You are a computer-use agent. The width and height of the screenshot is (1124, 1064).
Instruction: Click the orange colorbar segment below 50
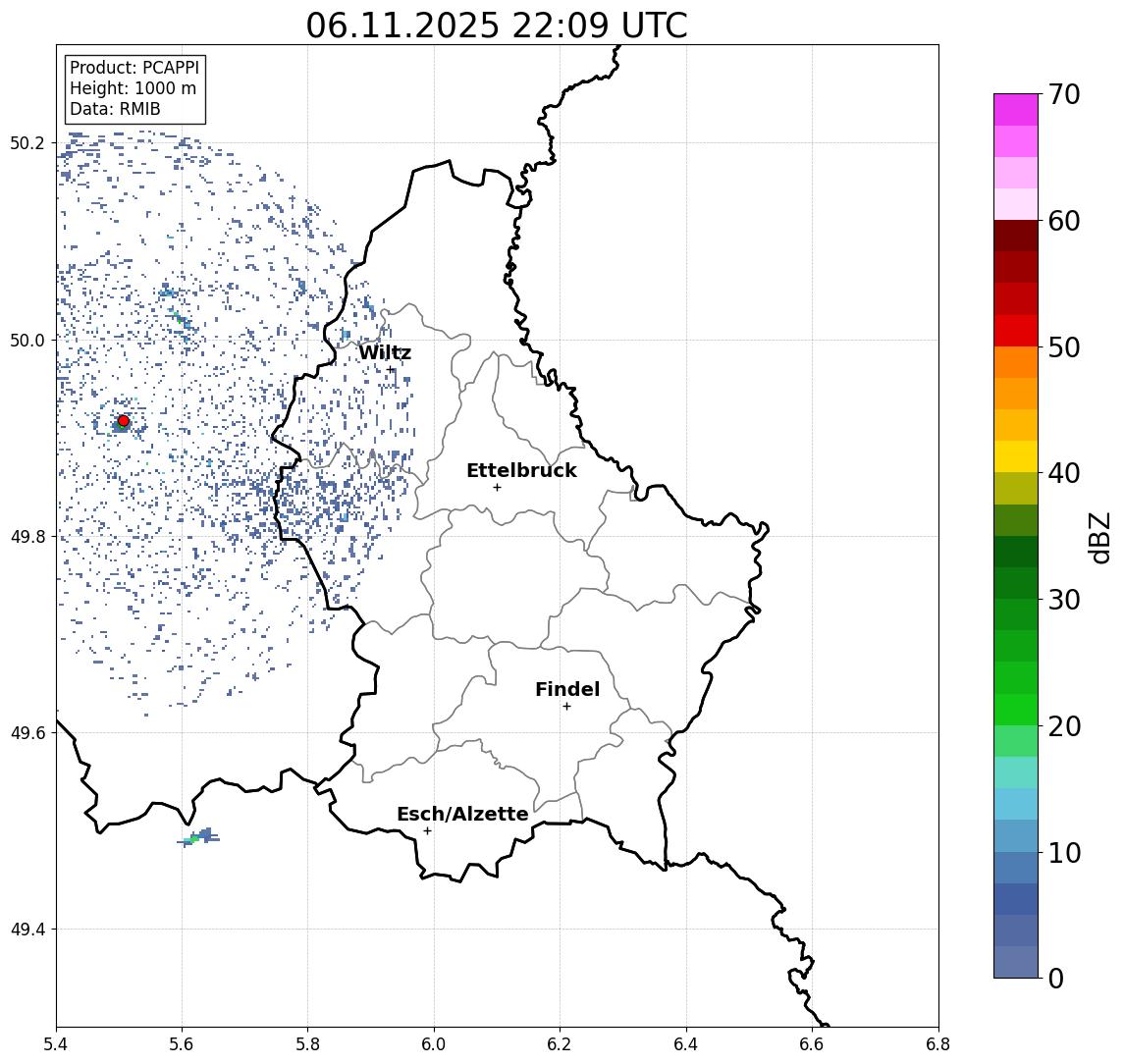1016,362
